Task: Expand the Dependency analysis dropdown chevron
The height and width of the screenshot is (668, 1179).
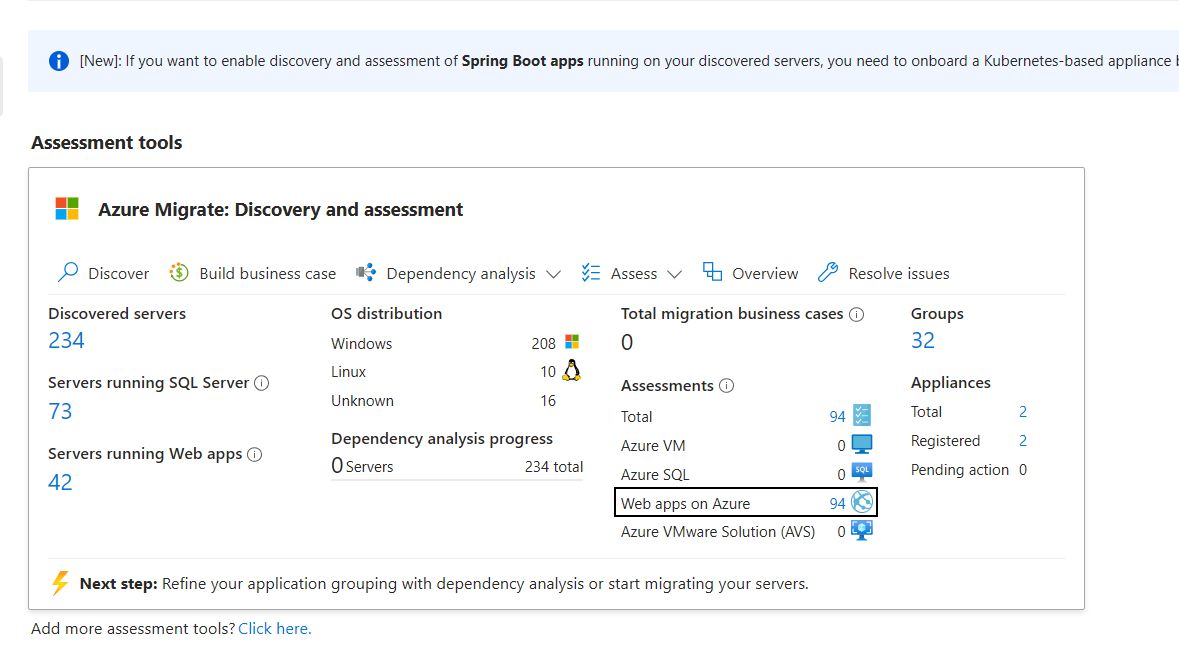Action: 554,273
